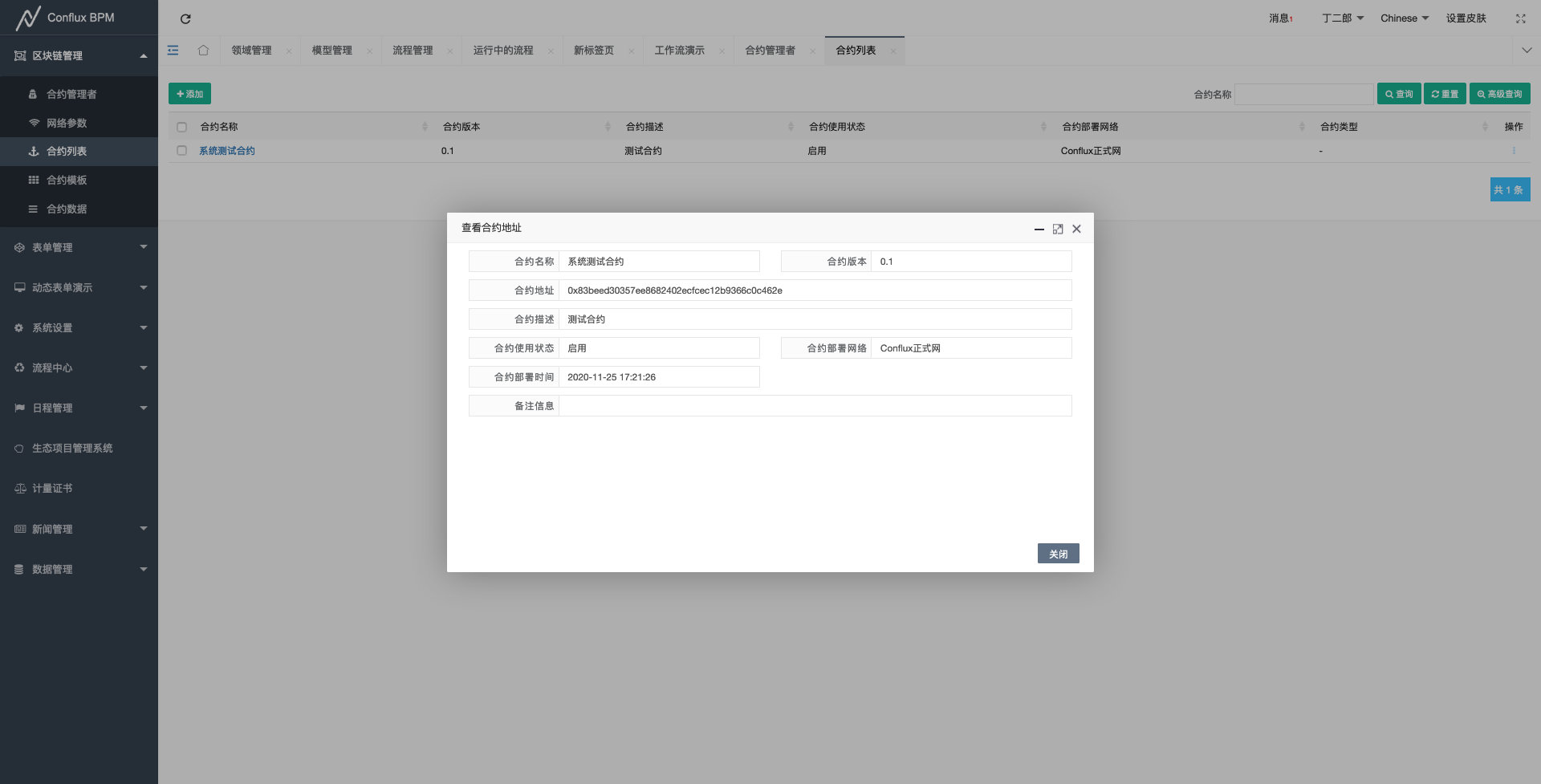Open the row actions icon for 系统测试合约
The image size is (1541, 784).
pos(1514,151)
